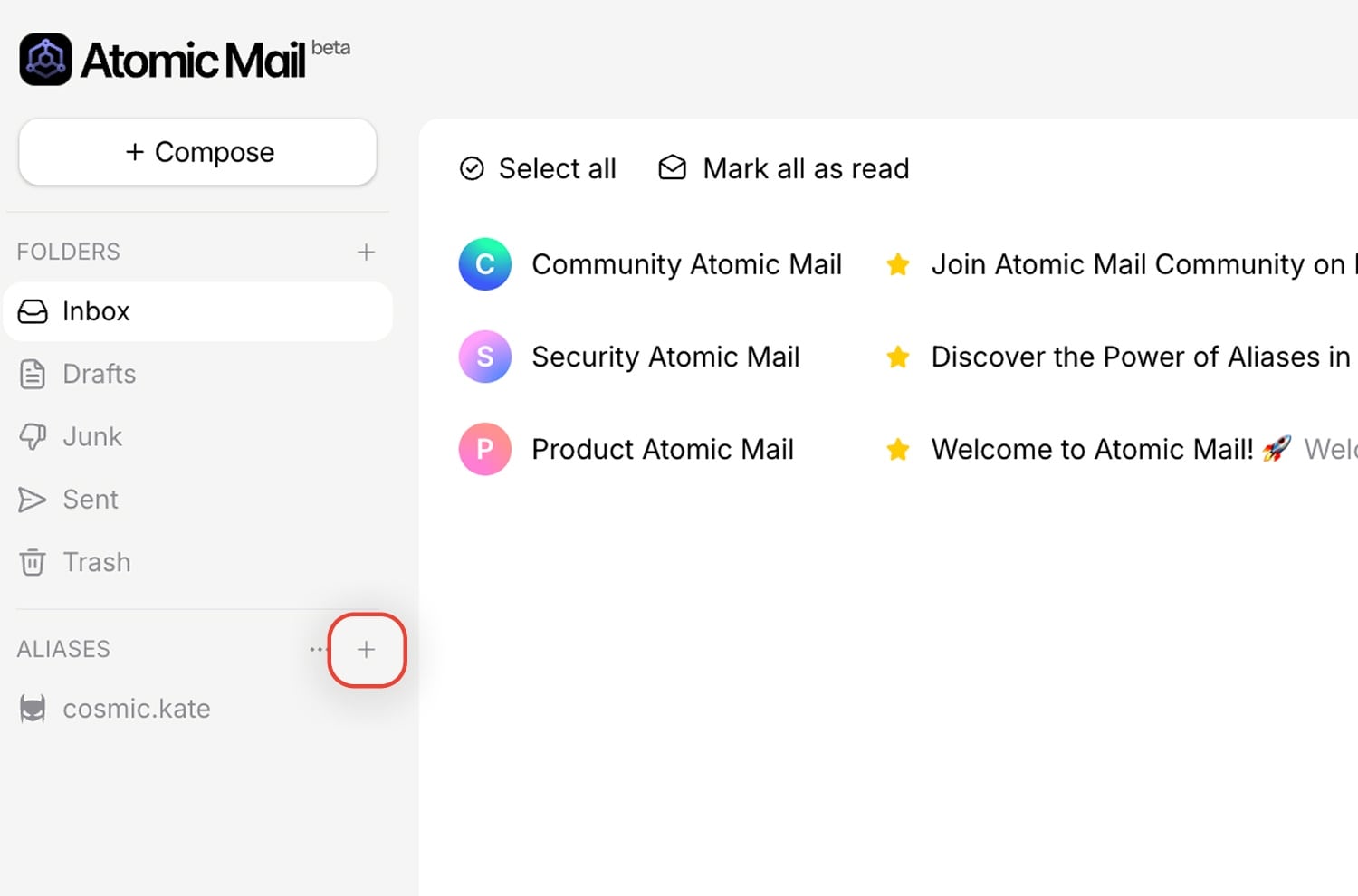Click the Security Atomic Mail avatar

click(485, 357)
